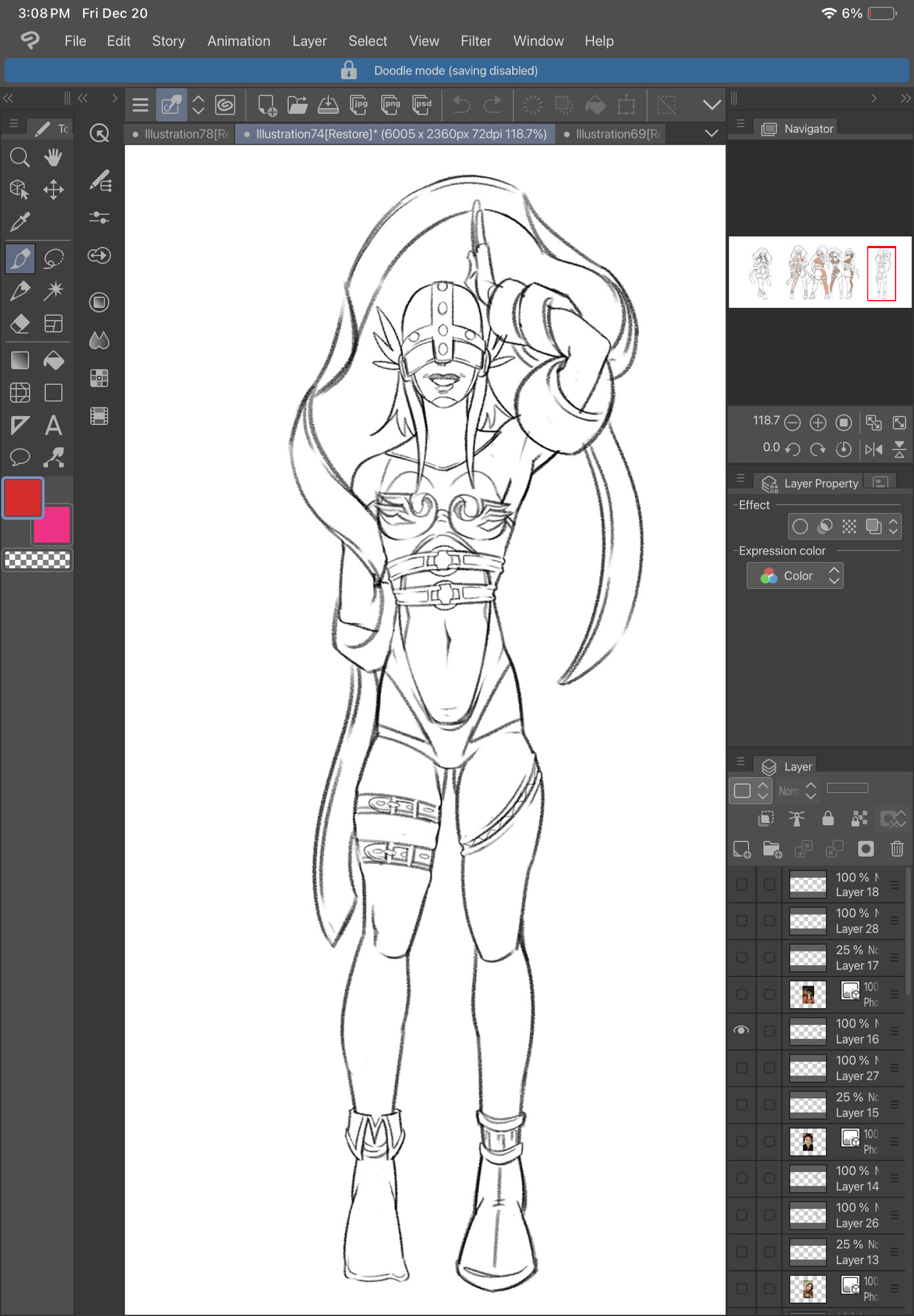
Task: Open the Filter menu
Action: [475, 41]
